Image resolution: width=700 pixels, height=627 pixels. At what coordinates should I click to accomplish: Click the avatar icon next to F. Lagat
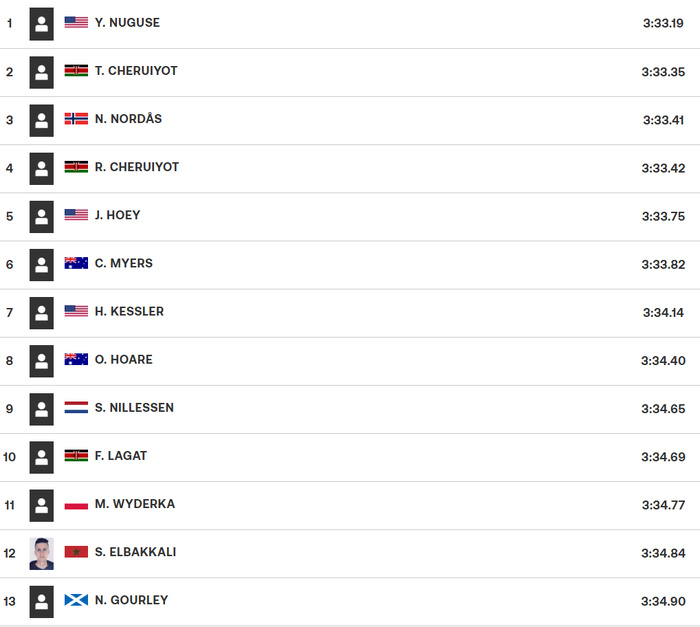tap(41, 456)
